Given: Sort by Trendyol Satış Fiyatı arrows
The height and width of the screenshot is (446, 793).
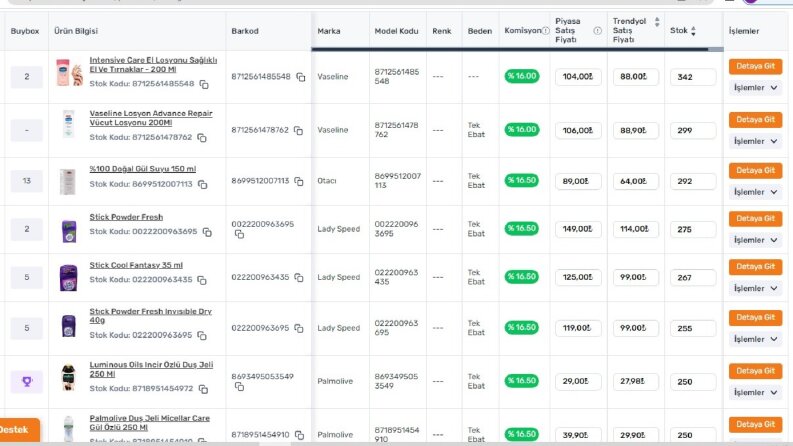Looking at the screenshot, I should tap(657, 22).
